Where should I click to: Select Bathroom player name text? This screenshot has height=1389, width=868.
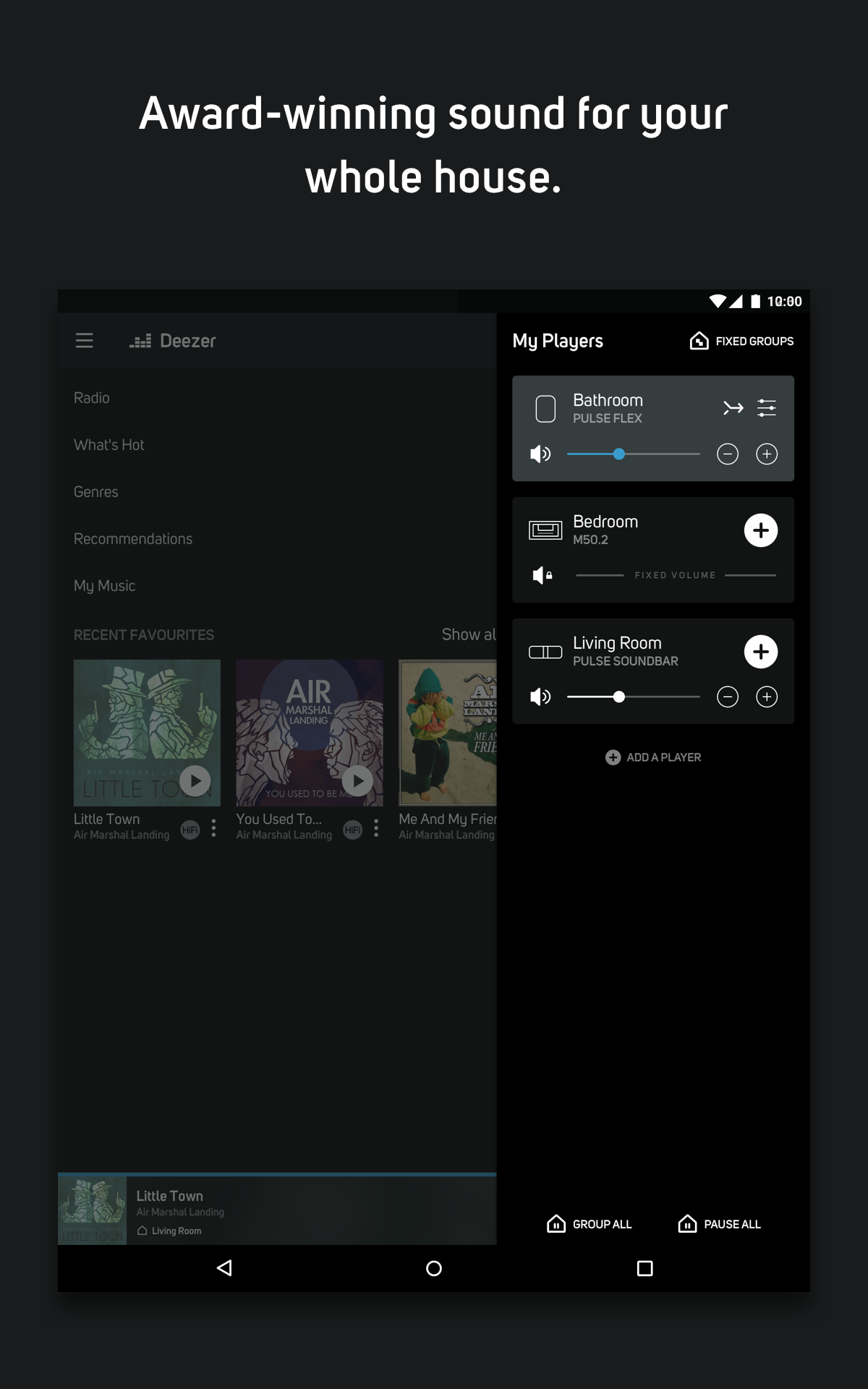click(x=608, y=400)
